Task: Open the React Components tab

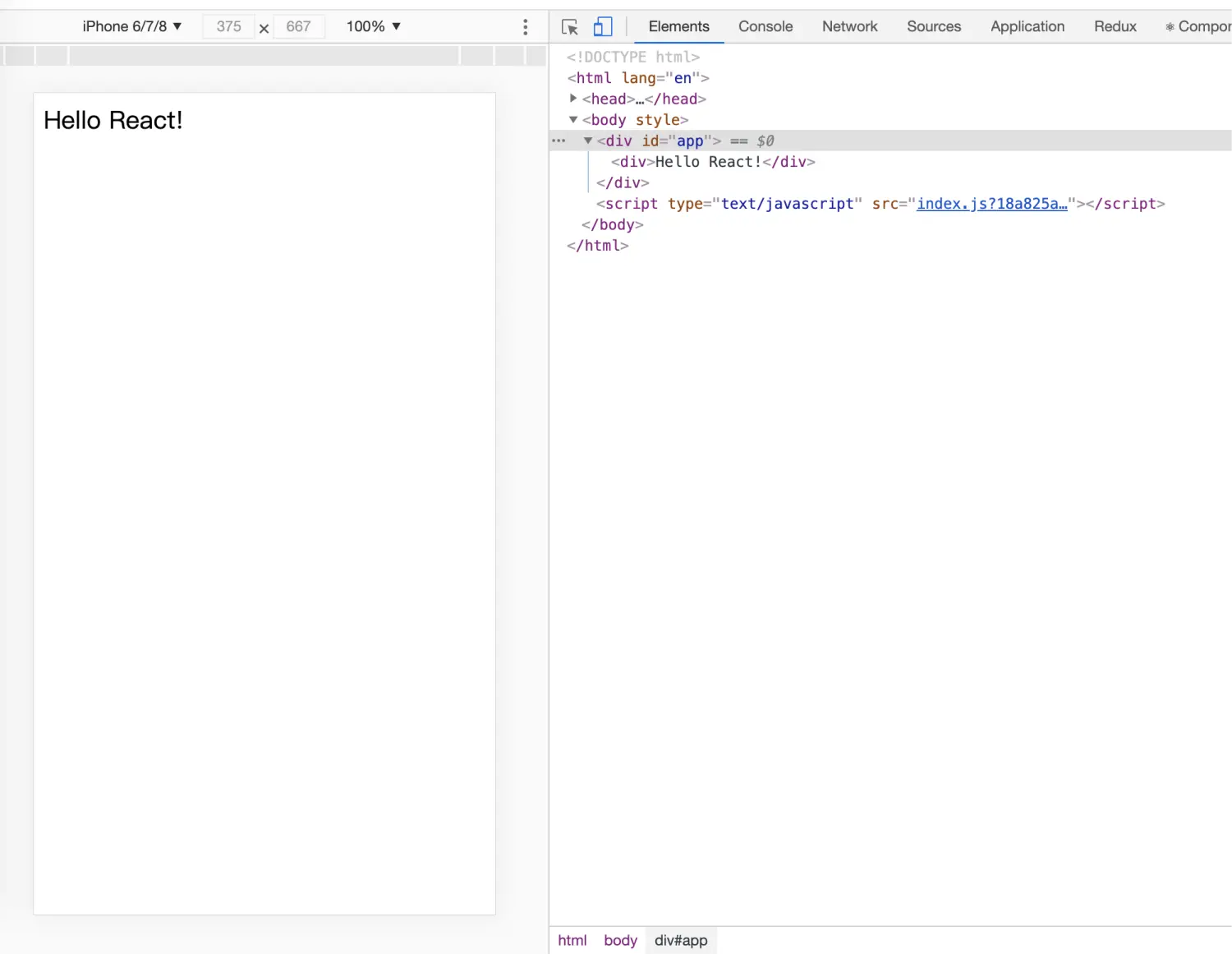Action: click(x=1198, y=26)
